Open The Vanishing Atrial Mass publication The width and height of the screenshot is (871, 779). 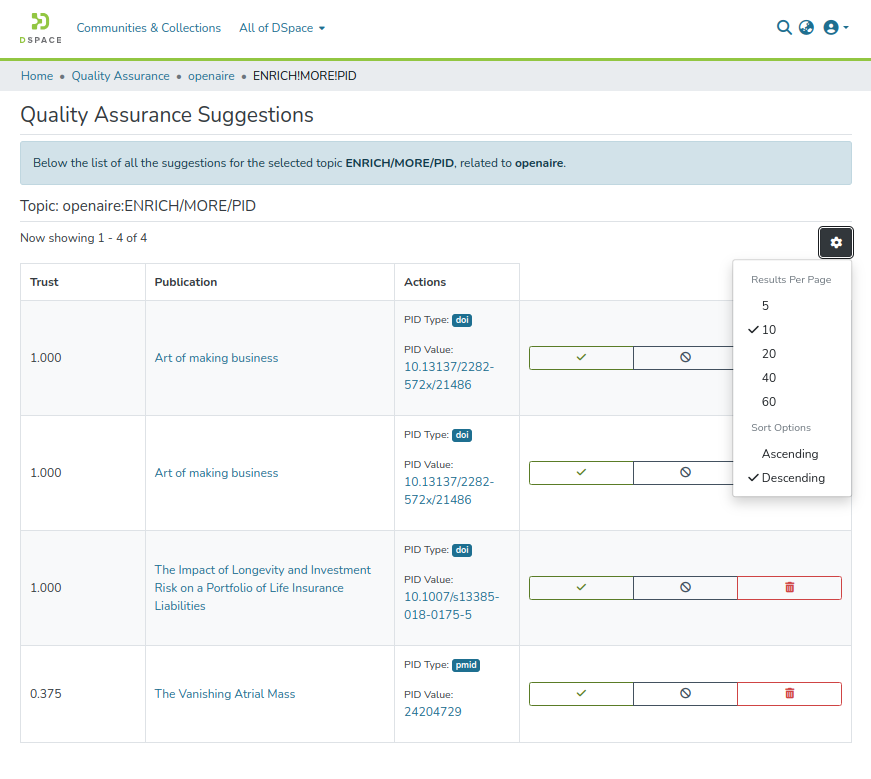tap(225, 694)
